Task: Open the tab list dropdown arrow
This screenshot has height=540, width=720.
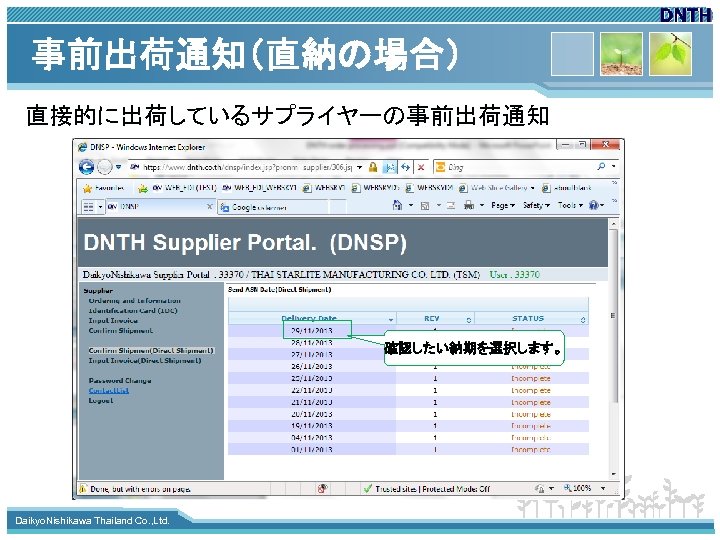Action: [100, 207]
